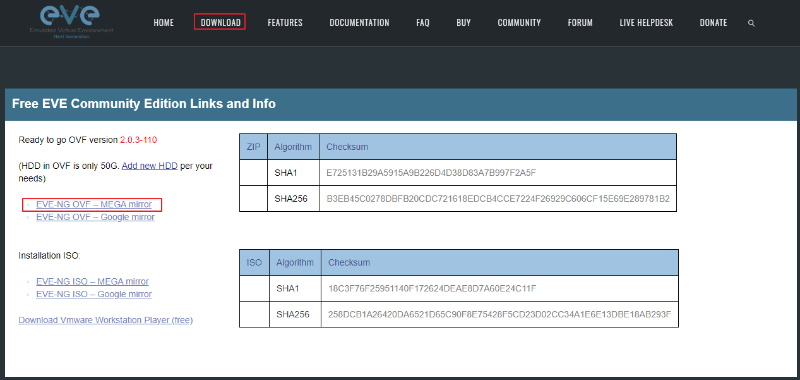Click the EVE-NG logo

tap(71, 22)
